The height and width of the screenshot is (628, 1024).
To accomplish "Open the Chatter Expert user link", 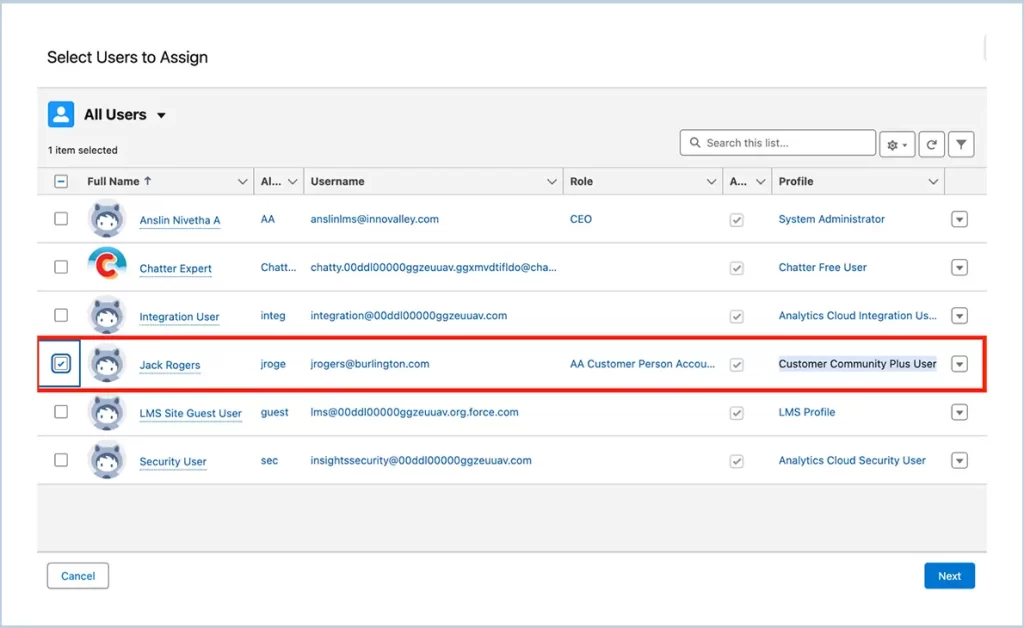I will (x=176, y=268).
